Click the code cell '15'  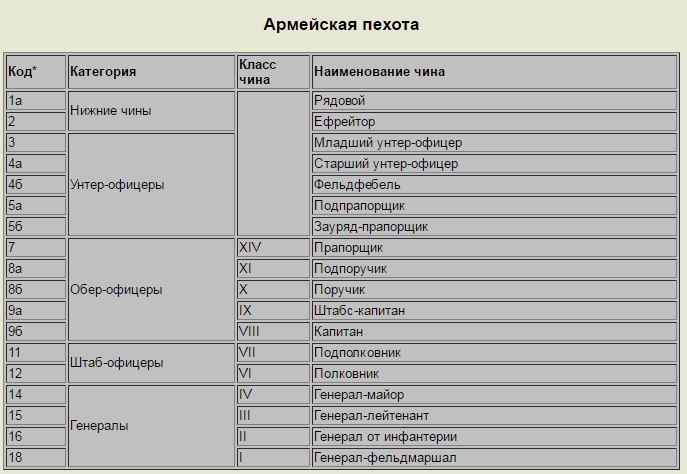pyautogui.click(x=36, y=416)
